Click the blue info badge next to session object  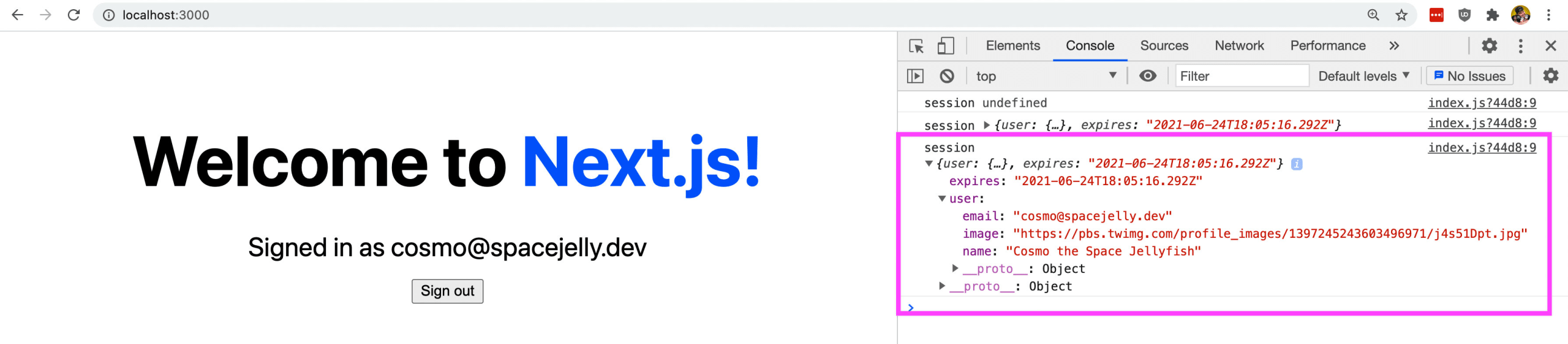point(1297,164)
